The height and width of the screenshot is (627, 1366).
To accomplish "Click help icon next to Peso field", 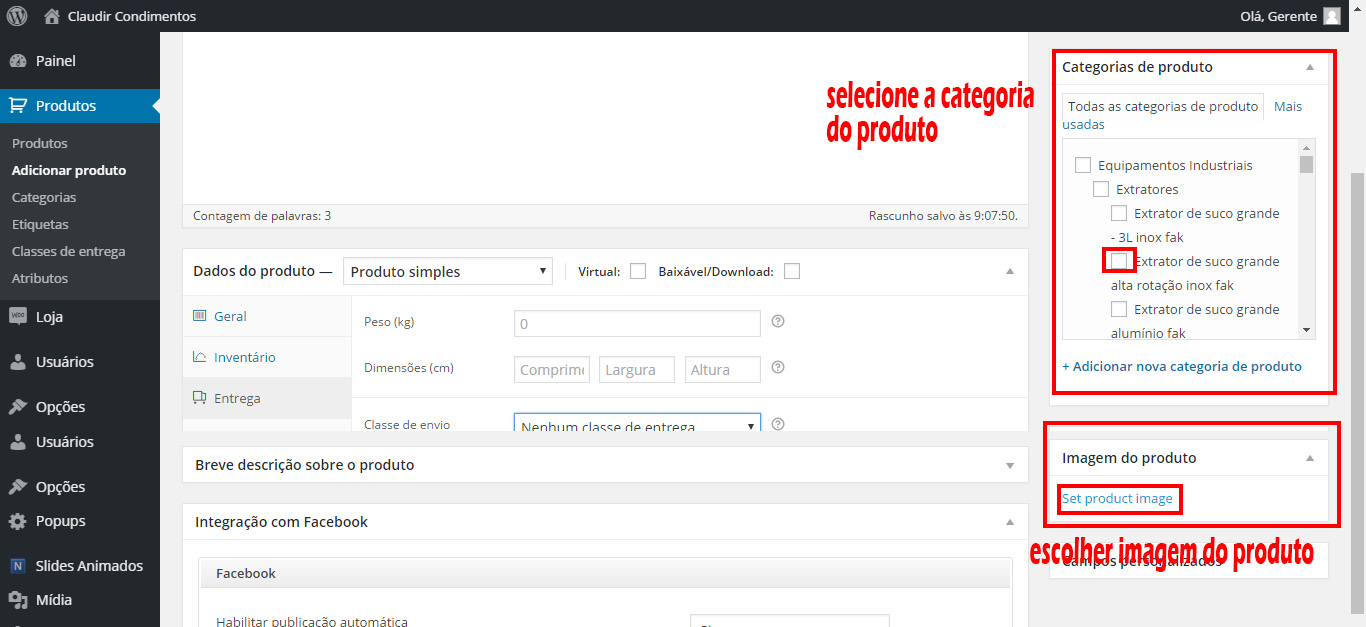I will (x=778, y=322).
